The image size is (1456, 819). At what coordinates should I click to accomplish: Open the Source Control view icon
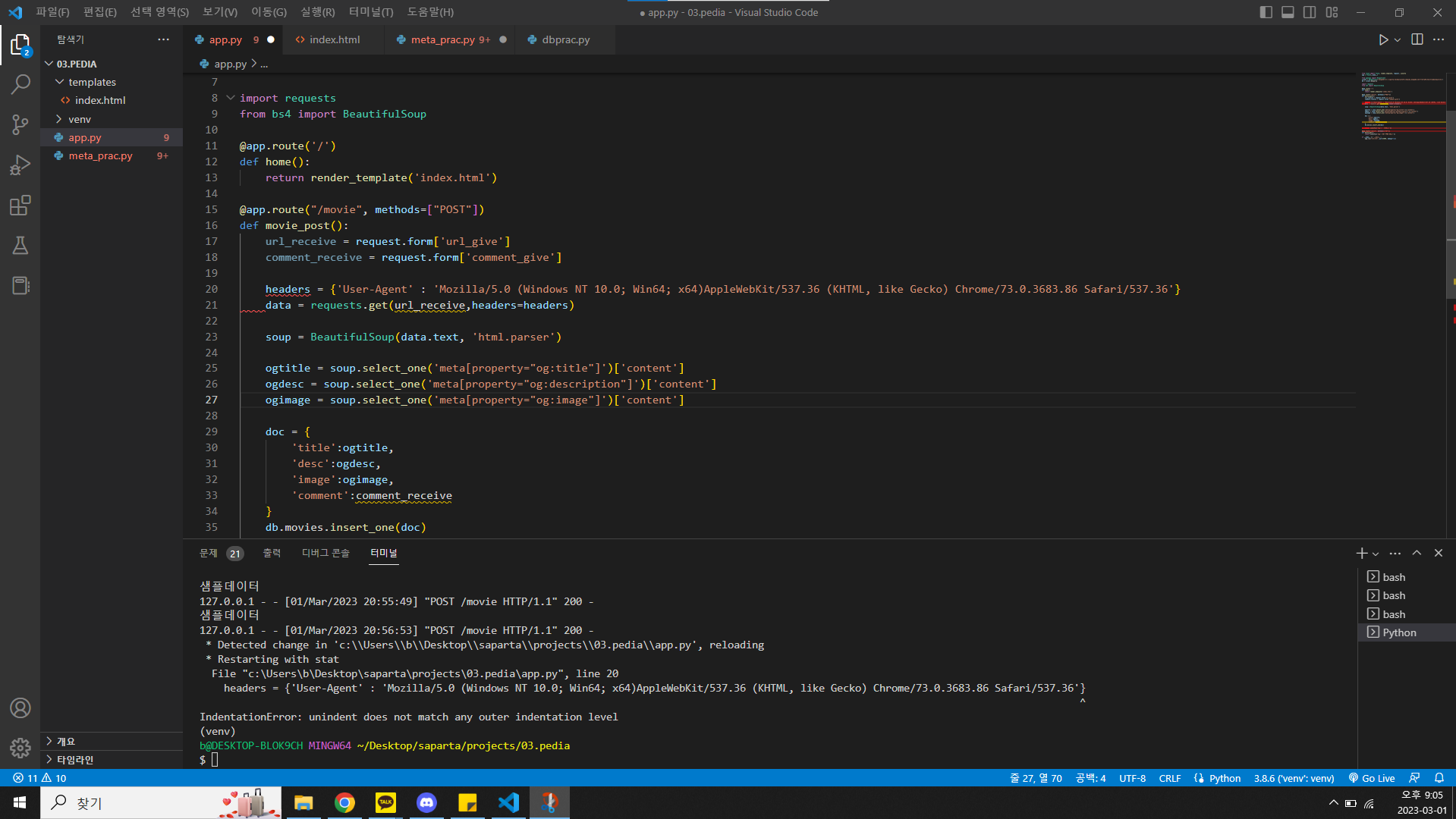click(20, 124)
